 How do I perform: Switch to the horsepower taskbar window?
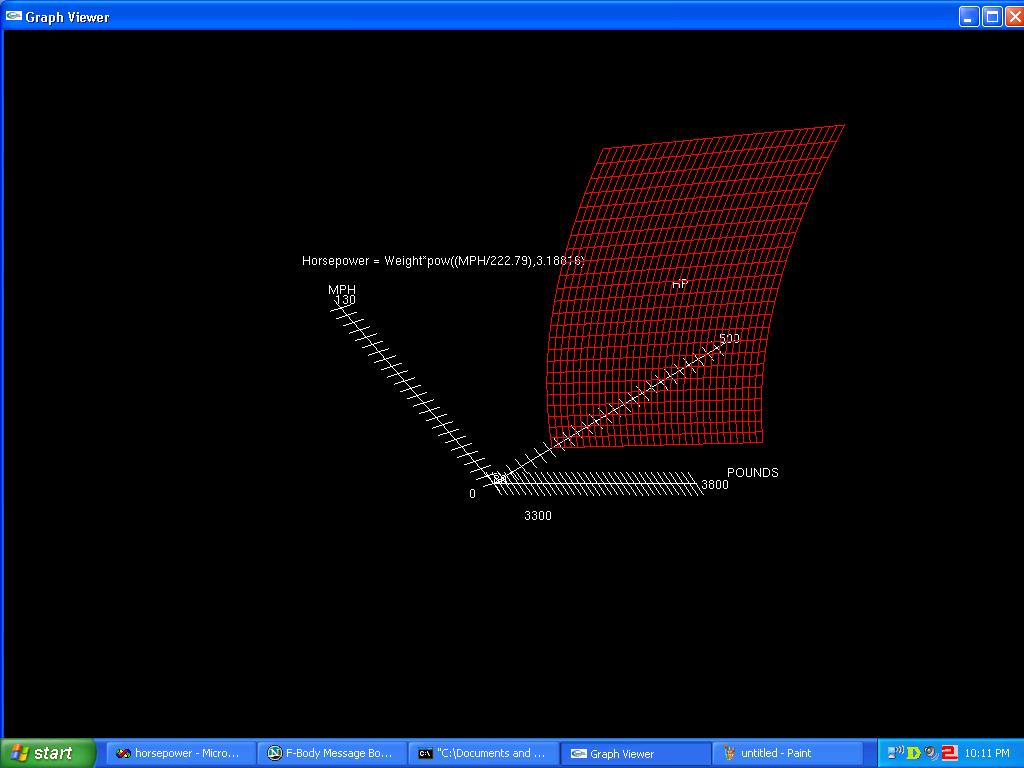[x=180, y=753]
